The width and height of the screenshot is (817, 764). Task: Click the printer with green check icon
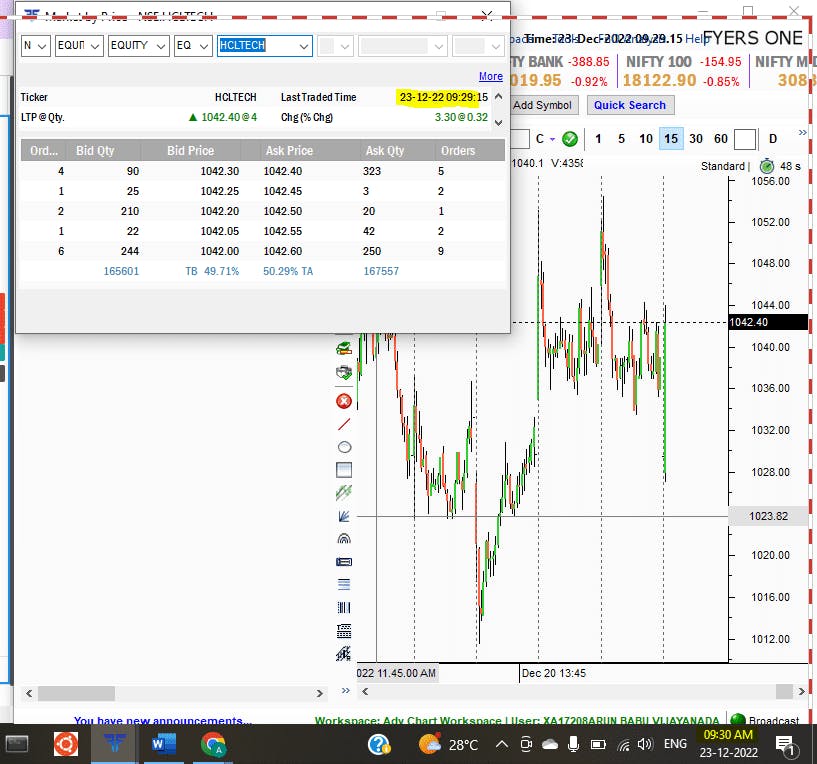(344, 372)
